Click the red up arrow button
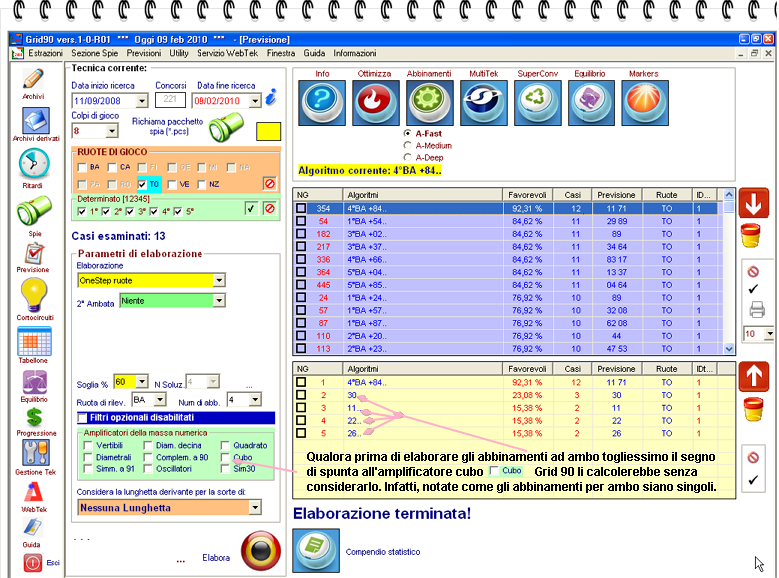This screenshot has height=578, width=779. (x=754, y=376)
